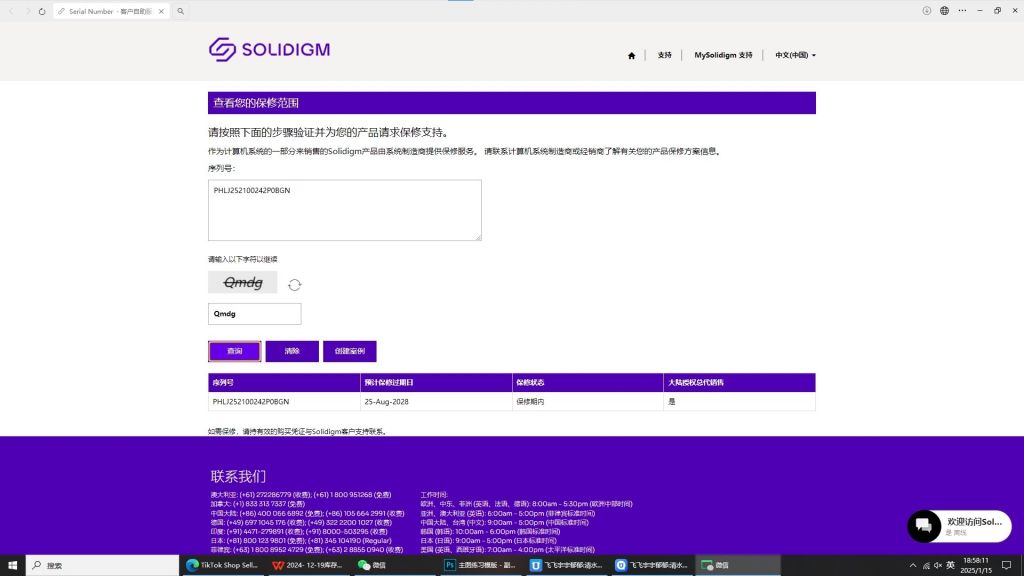Click inside the serial number text area
Viewport: 1024px width, 576px height.
(x=344, y=210)
